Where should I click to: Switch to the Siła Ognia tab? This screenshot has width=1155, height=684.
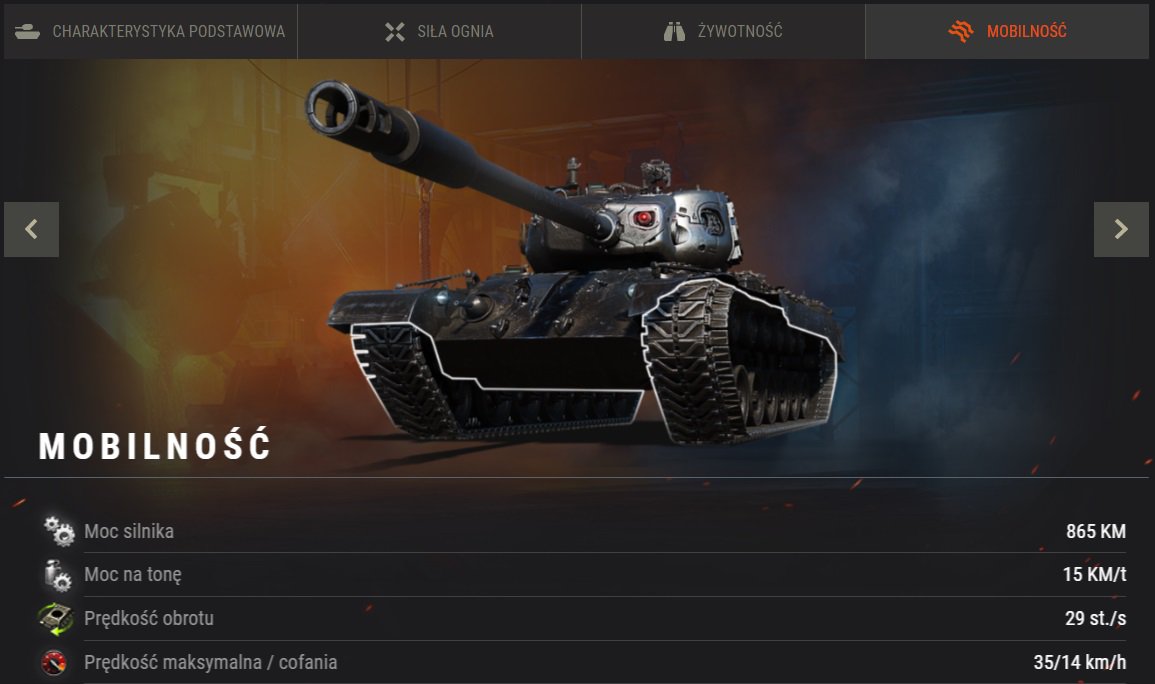(439, 31)
